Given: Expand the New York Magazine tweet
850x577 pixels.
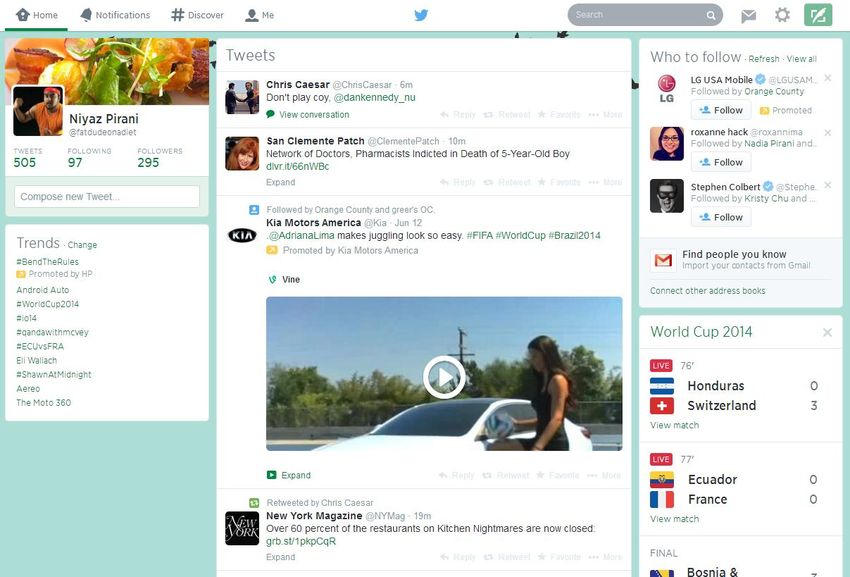Looking at the screenshot, I should 280,557.
